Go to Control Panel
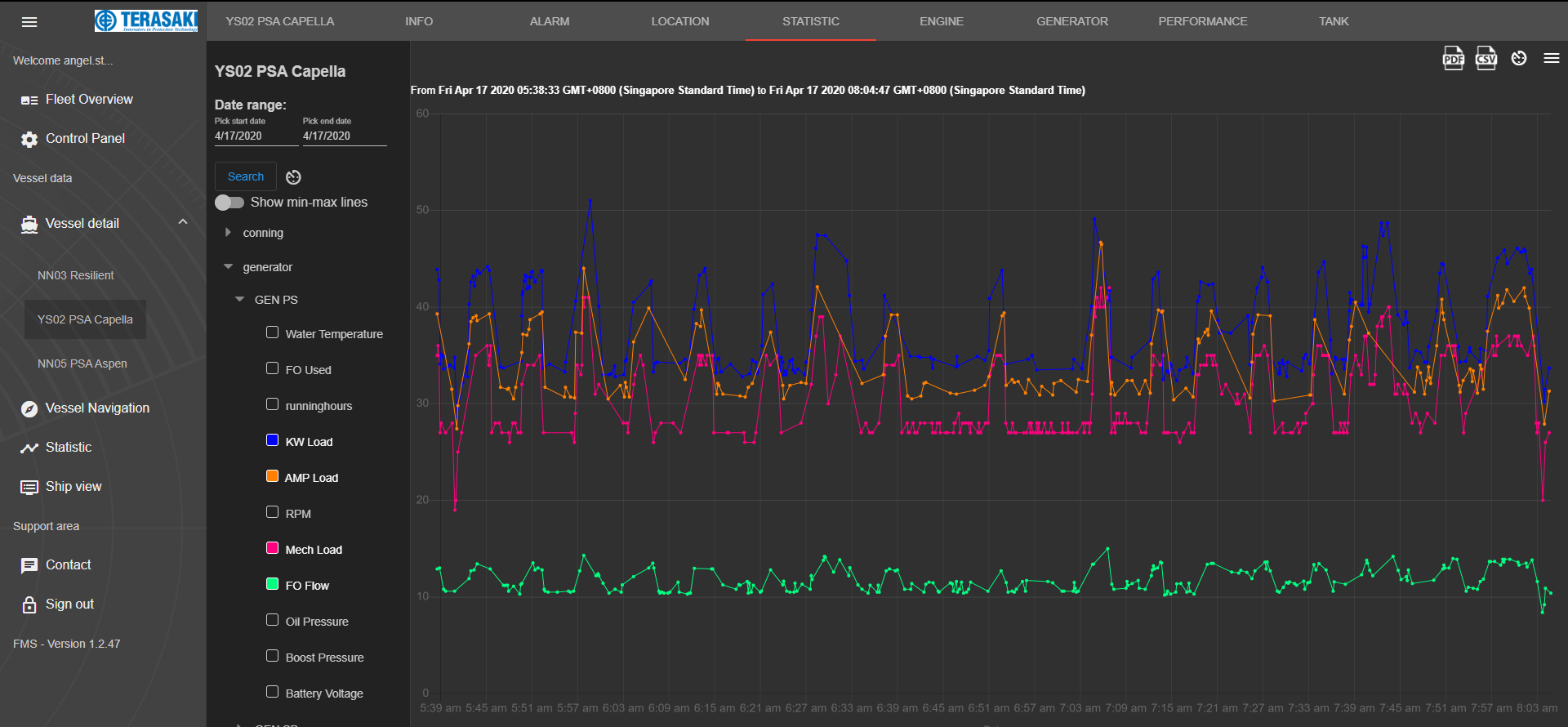1568x727 pixels. point(85,139)
